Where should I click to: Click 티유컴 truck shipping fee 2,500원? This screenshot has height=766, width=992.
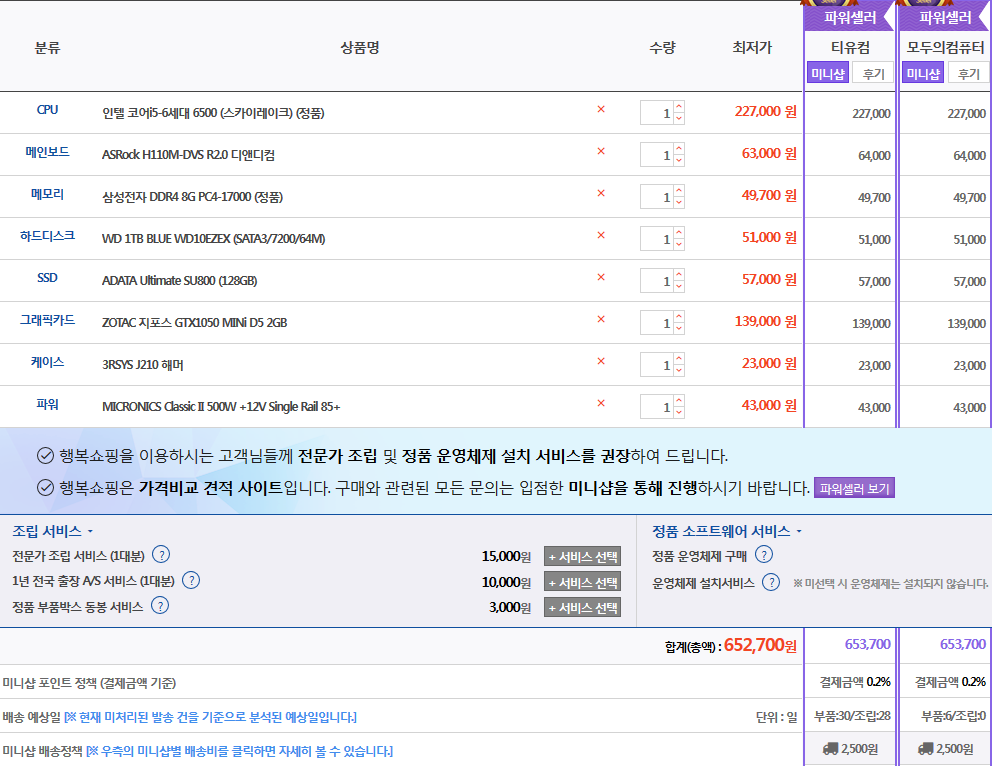tap(850, 748)
